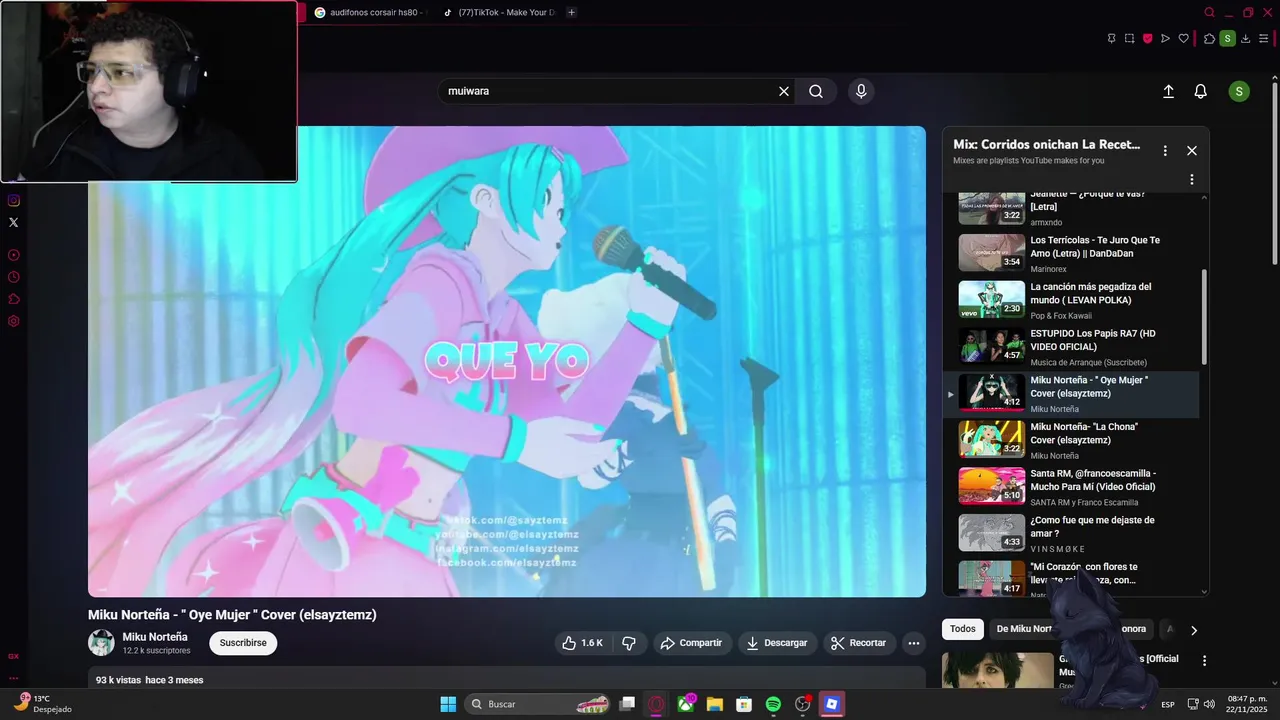Open more actions (three dots) under video
Screen dimensions: 1280x720
tap(913, 643)
